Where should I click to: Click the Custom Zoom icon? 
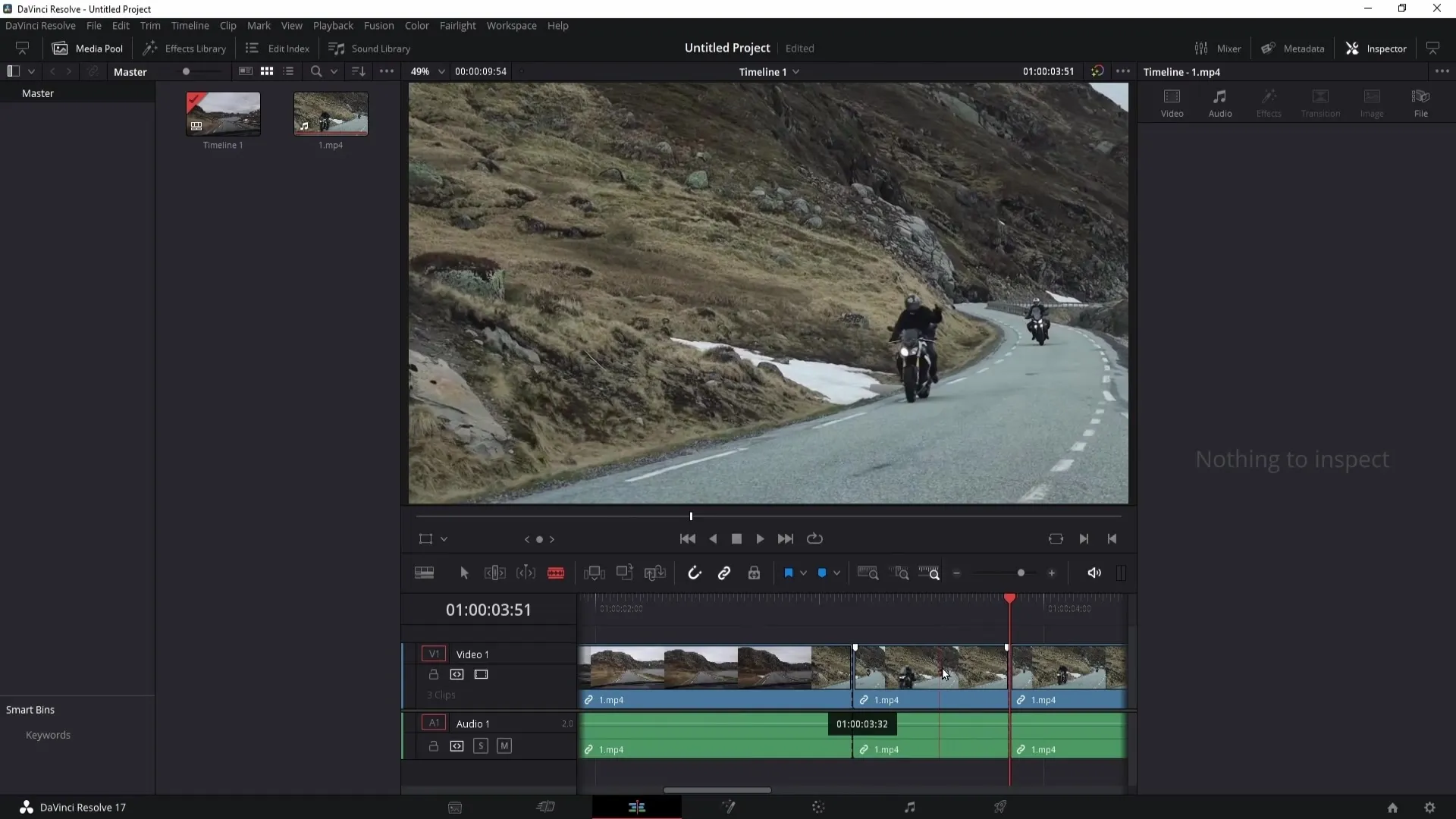[x=929, y=573]
